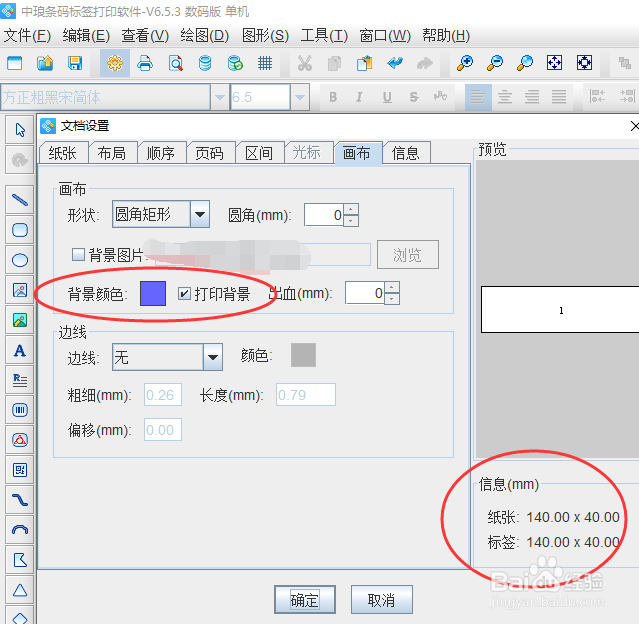The image size is (639, 624).
Task: Select the ellipse drawing tool
Action: (x=20, y=260)
